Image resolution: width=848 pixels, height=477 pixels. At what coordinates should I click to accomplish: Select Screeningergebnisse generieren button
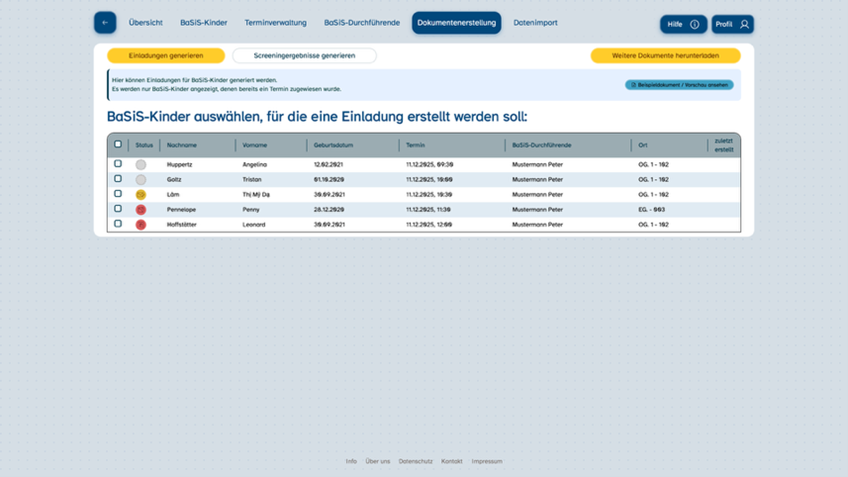[304, 56]
